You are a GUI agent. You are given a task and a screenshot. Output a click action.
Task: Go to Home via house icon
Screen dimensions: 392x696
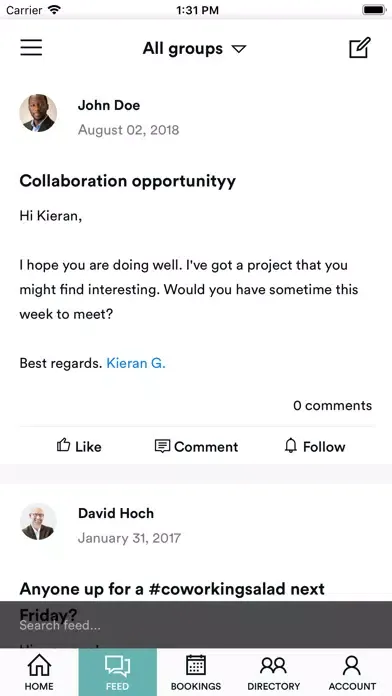tap(39, 666)
